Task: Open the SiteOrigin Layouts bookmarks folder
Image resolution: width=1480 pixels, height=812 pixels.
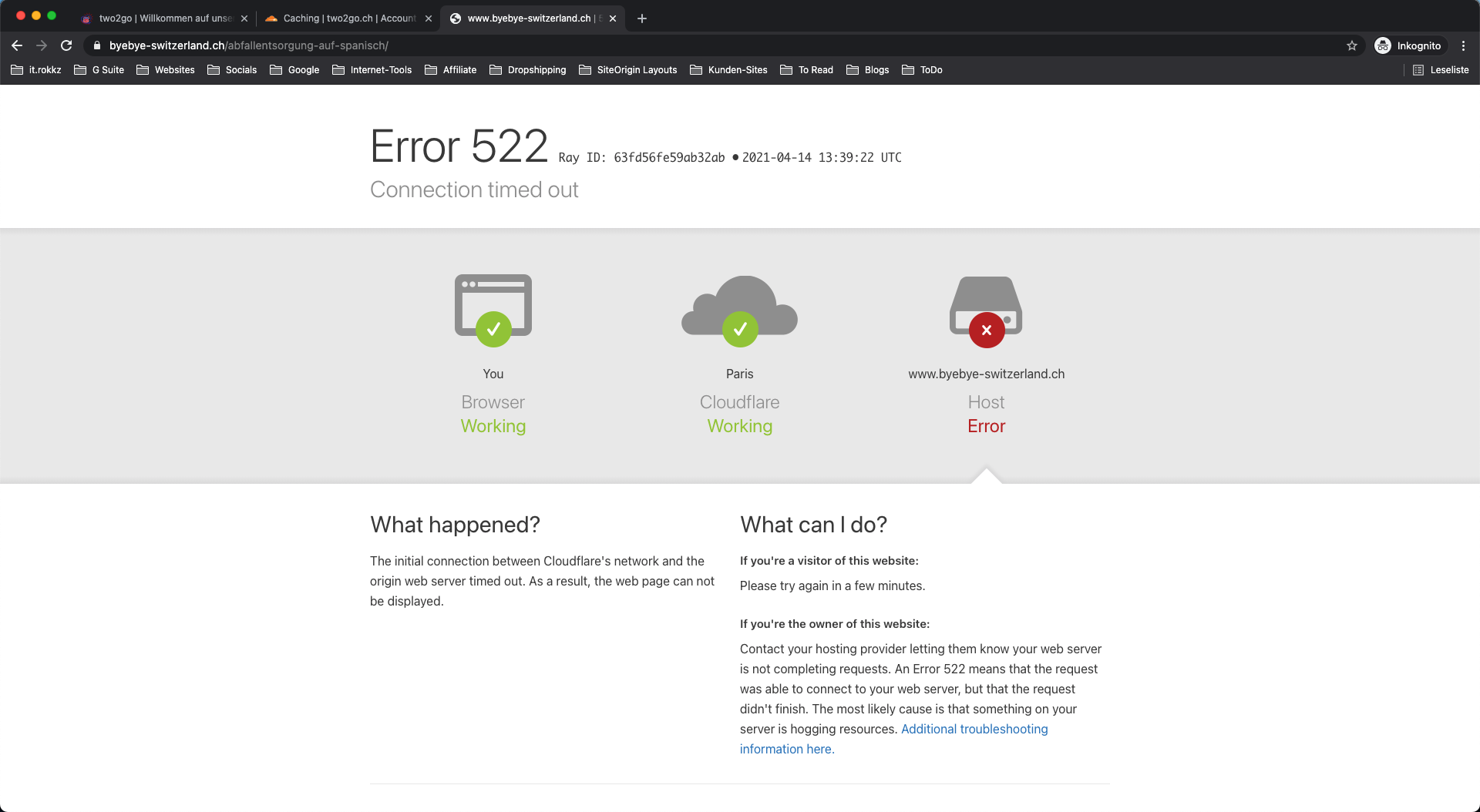Action: point(628,70)
